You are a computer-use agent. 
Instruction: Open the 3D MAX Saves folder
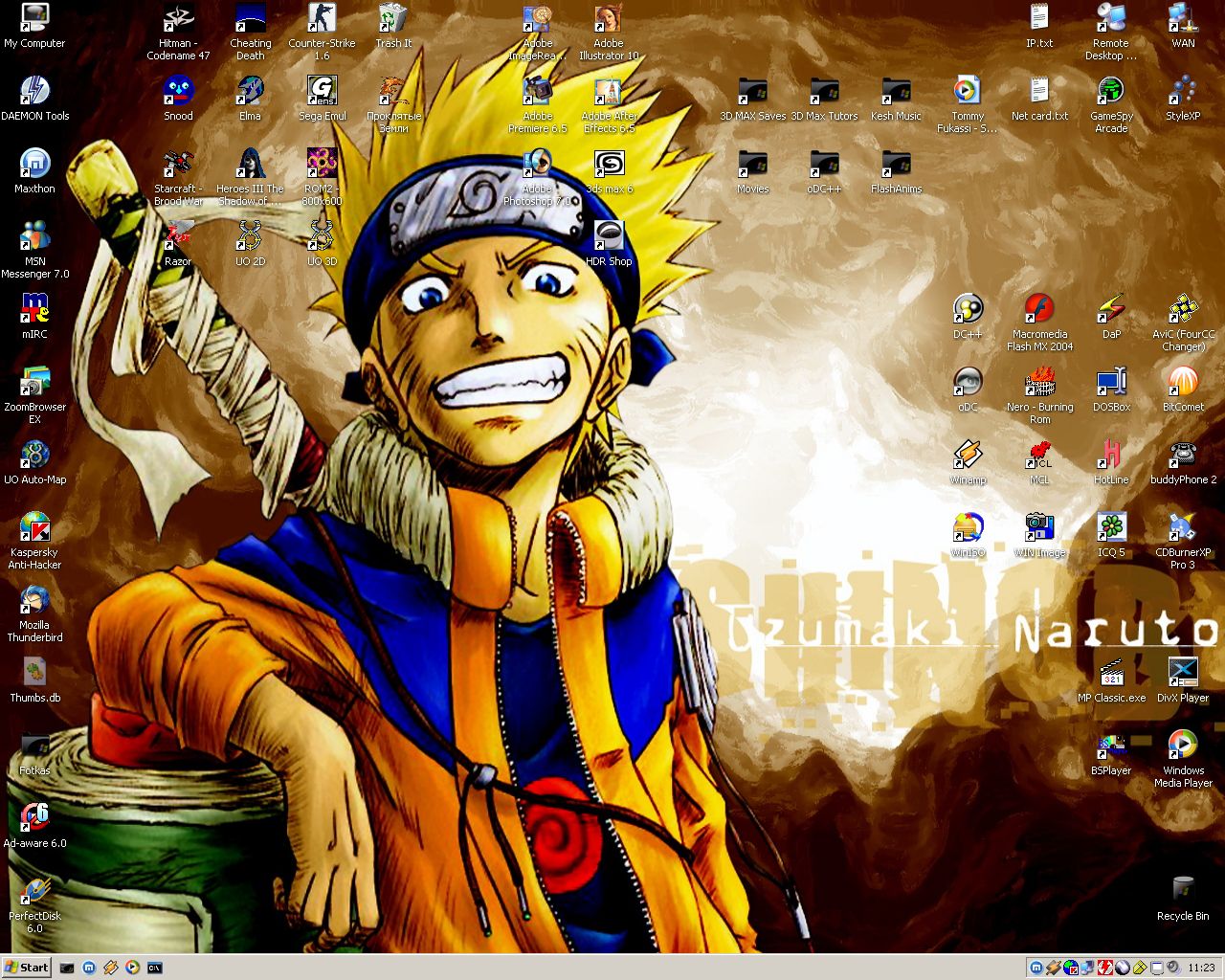tap(752, 99)
